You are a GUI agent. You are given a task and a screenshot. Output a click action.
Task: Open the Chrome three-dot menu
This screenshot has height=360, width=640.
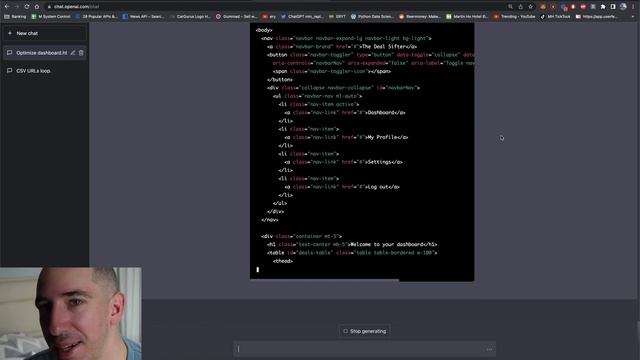(x=633, y=7)
